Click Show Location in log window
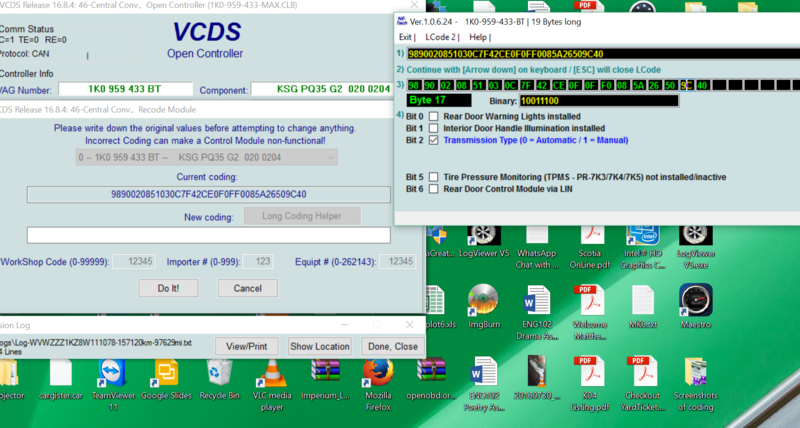Viewport: 800px width, 428px height. point(320,346)
